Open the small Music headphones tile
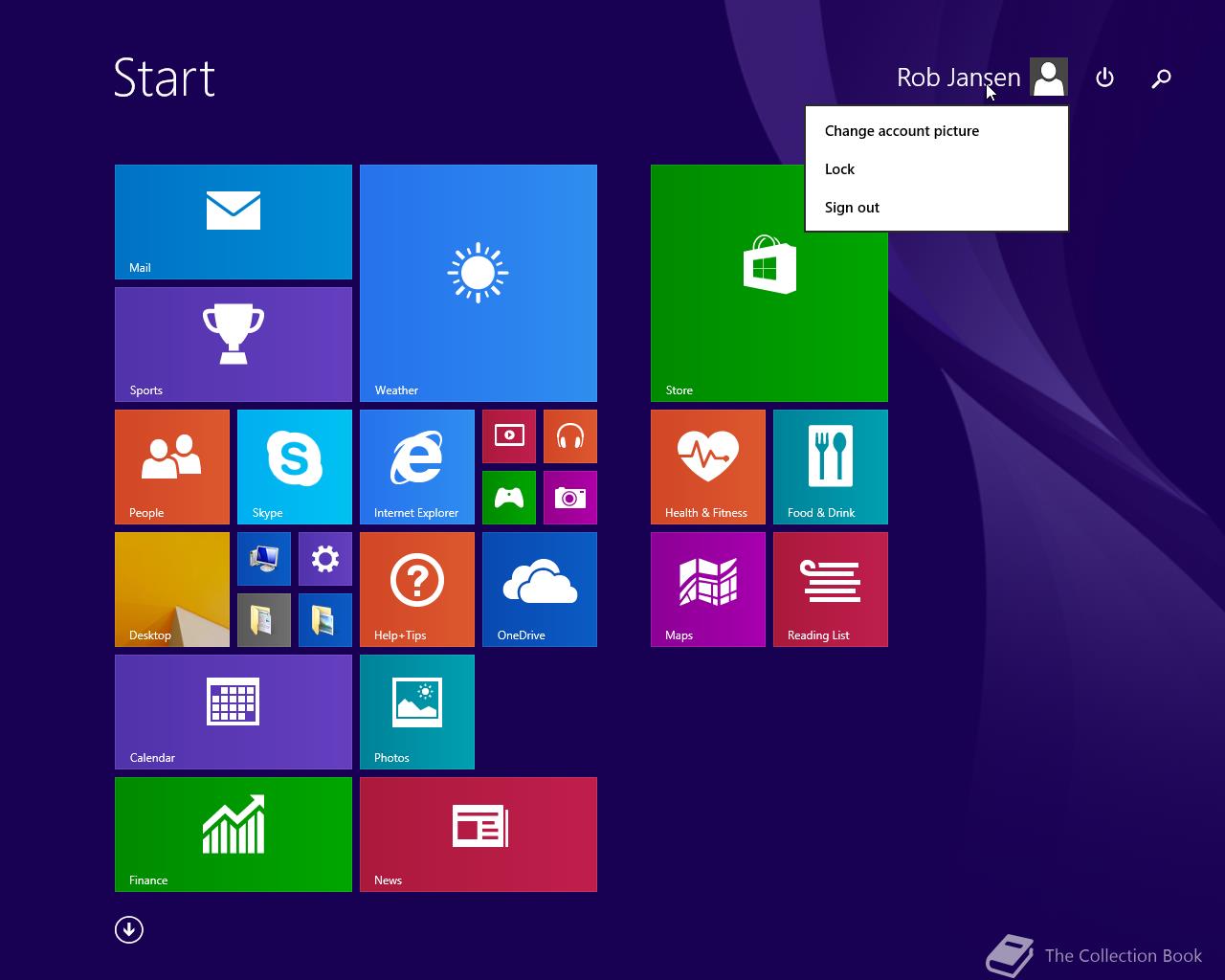Image resolution: width=1225 pixels, height=980 pixels. click(x=570, y=436)
